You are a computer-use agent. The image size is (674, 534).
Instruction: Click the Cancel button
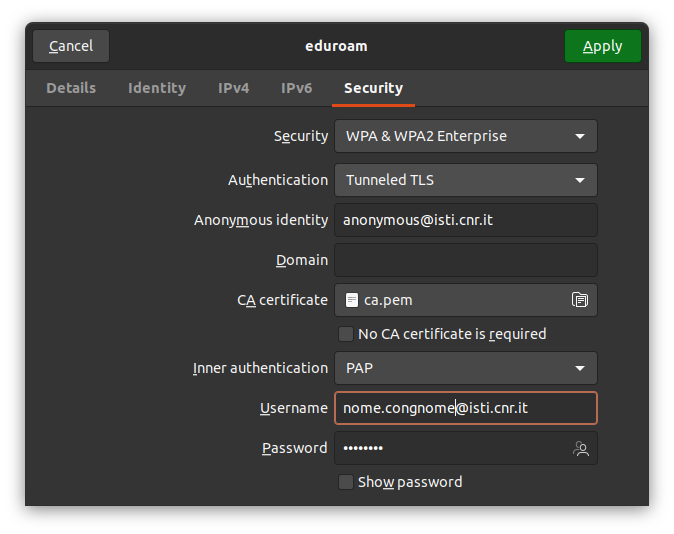[x=71, y=46]
